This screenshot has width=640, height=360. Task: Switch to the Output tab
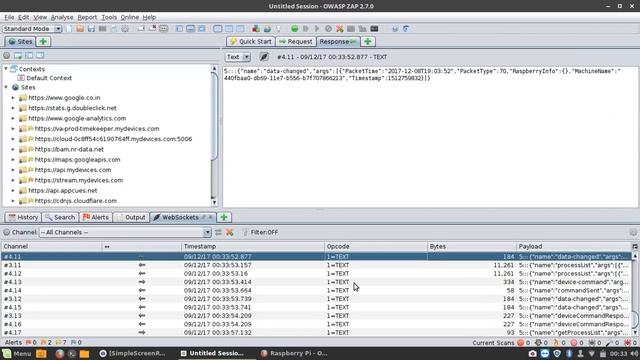coord(131,217)
